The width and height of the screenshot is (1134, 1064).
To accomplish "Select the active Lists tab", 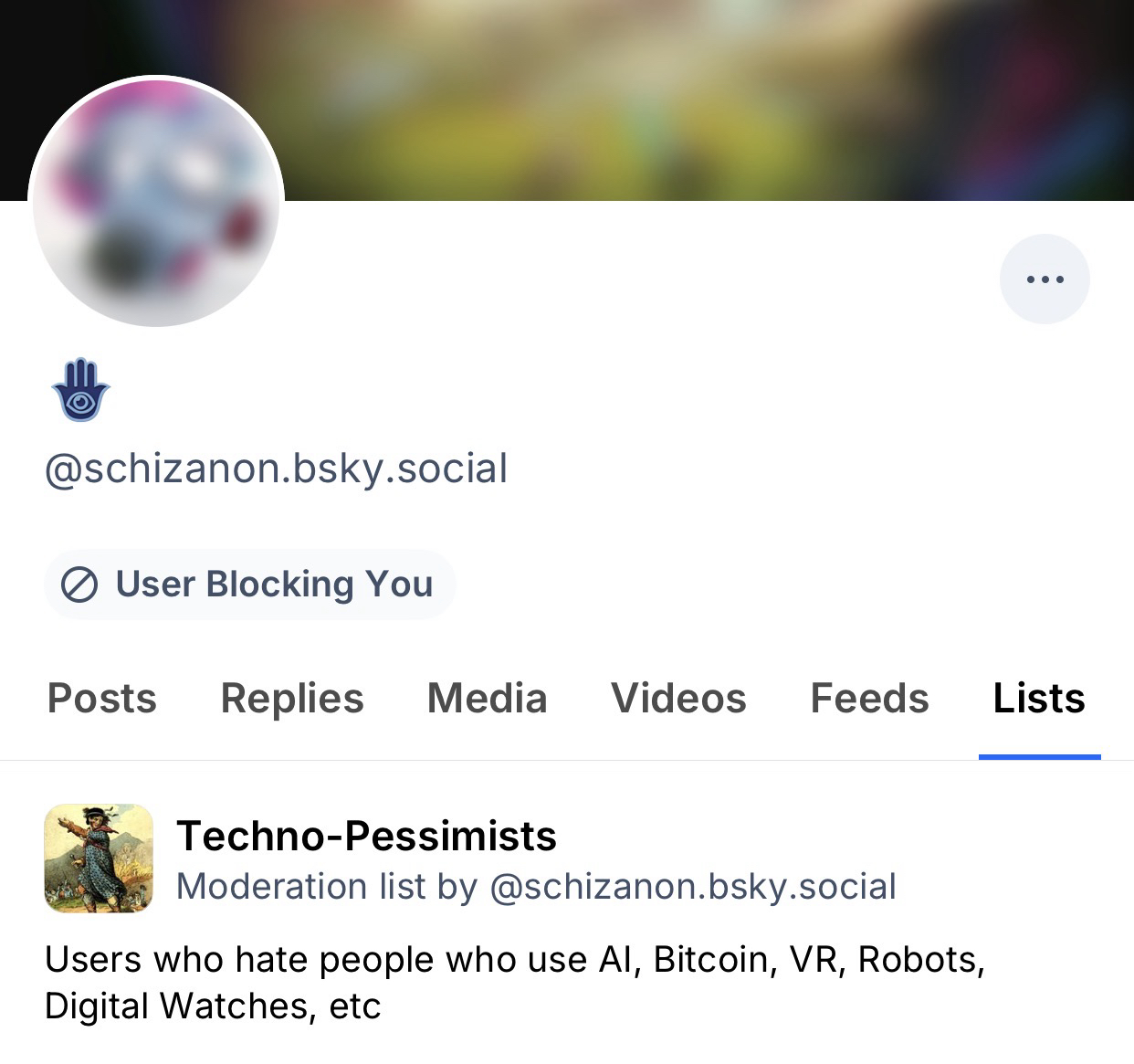I will (x=1038, y=699).
